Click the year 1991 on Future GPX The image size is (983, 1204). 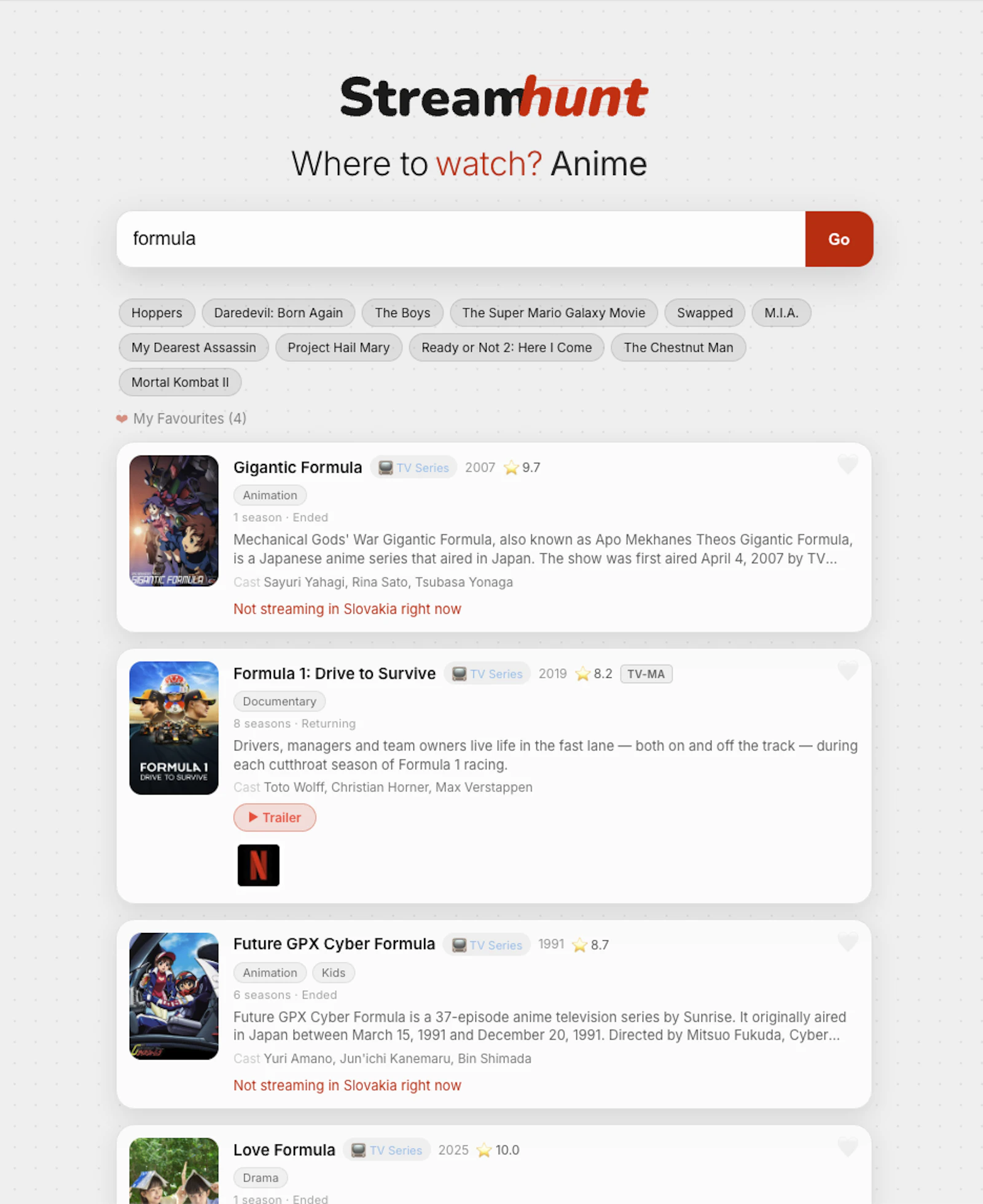click(x=551, y=944)
